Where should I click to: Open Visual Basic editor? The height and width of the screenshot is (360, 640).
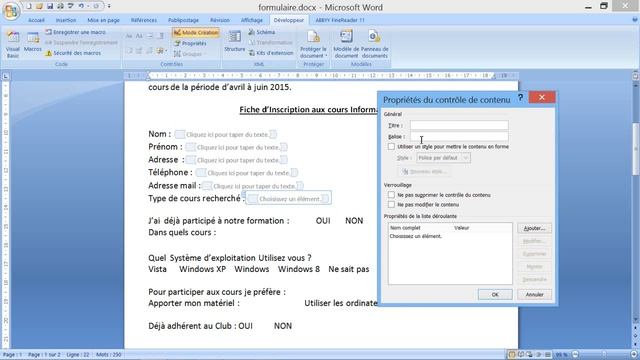[13, 45]
